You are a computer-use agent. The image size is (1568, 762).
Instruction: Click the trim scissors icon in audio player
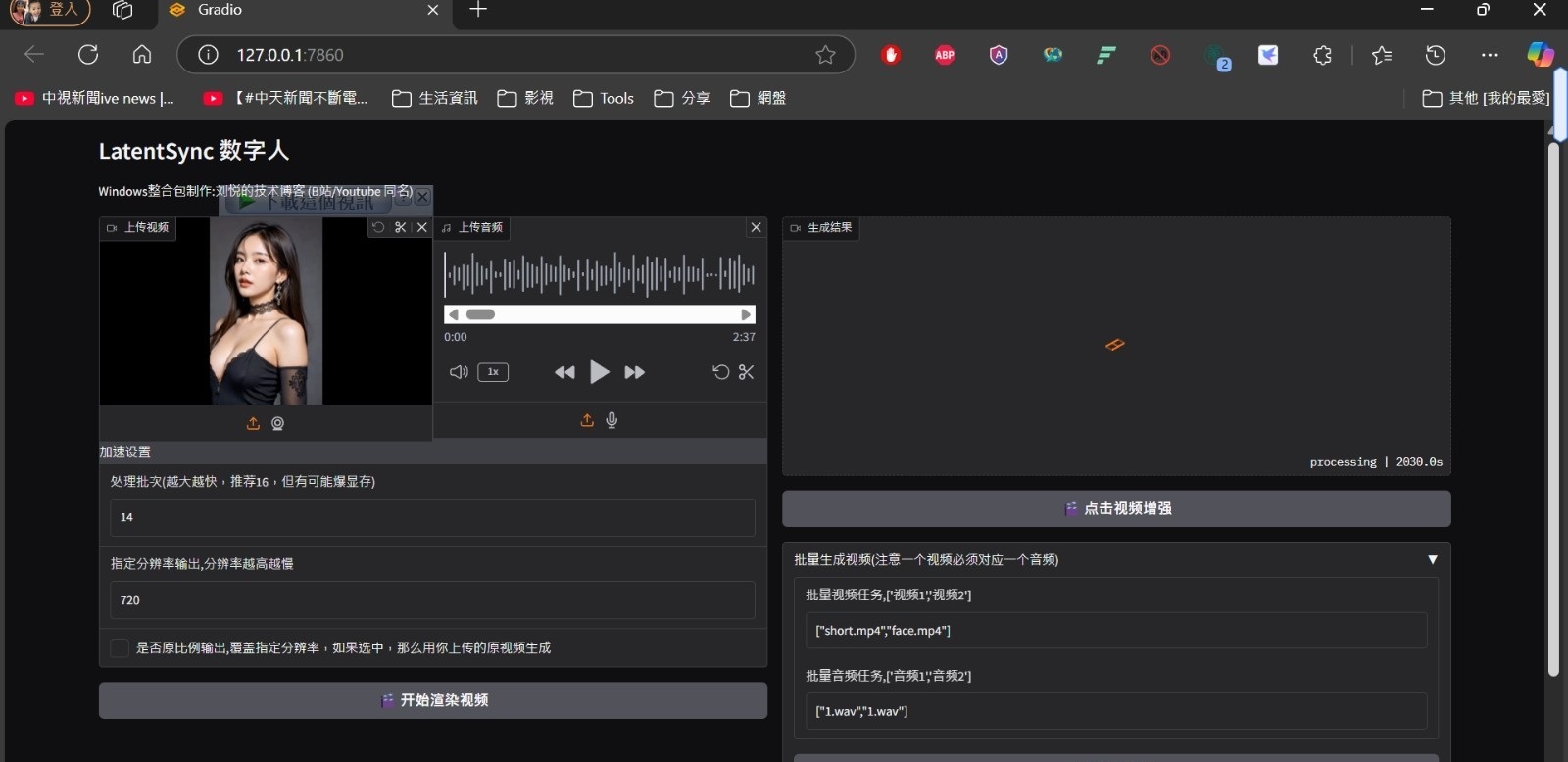pos(746,372)
